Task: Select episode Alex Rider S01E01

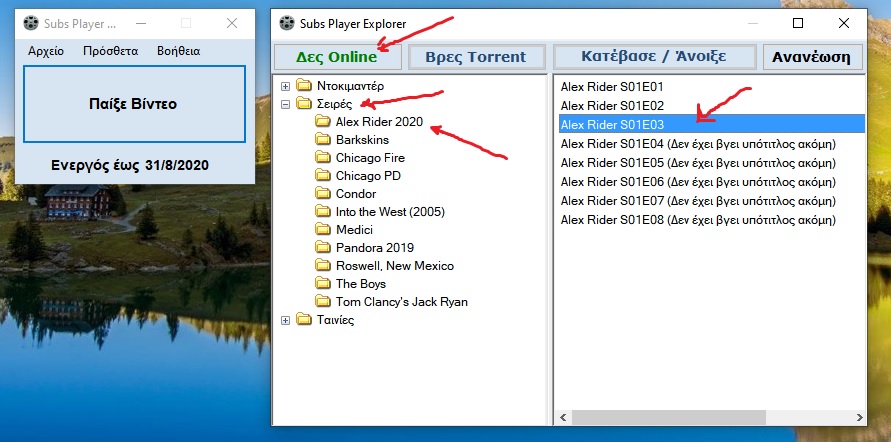Action: (x=612, y=87)
